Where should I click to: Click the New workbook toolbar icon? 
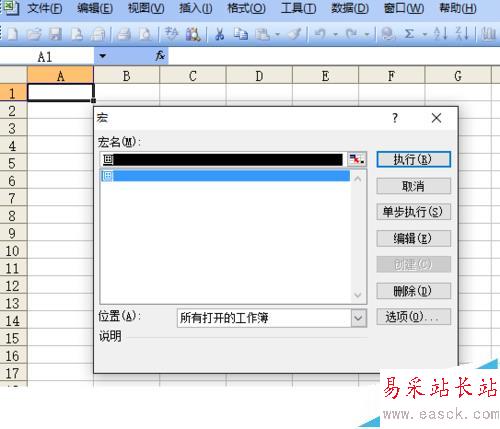click(12, 34)
